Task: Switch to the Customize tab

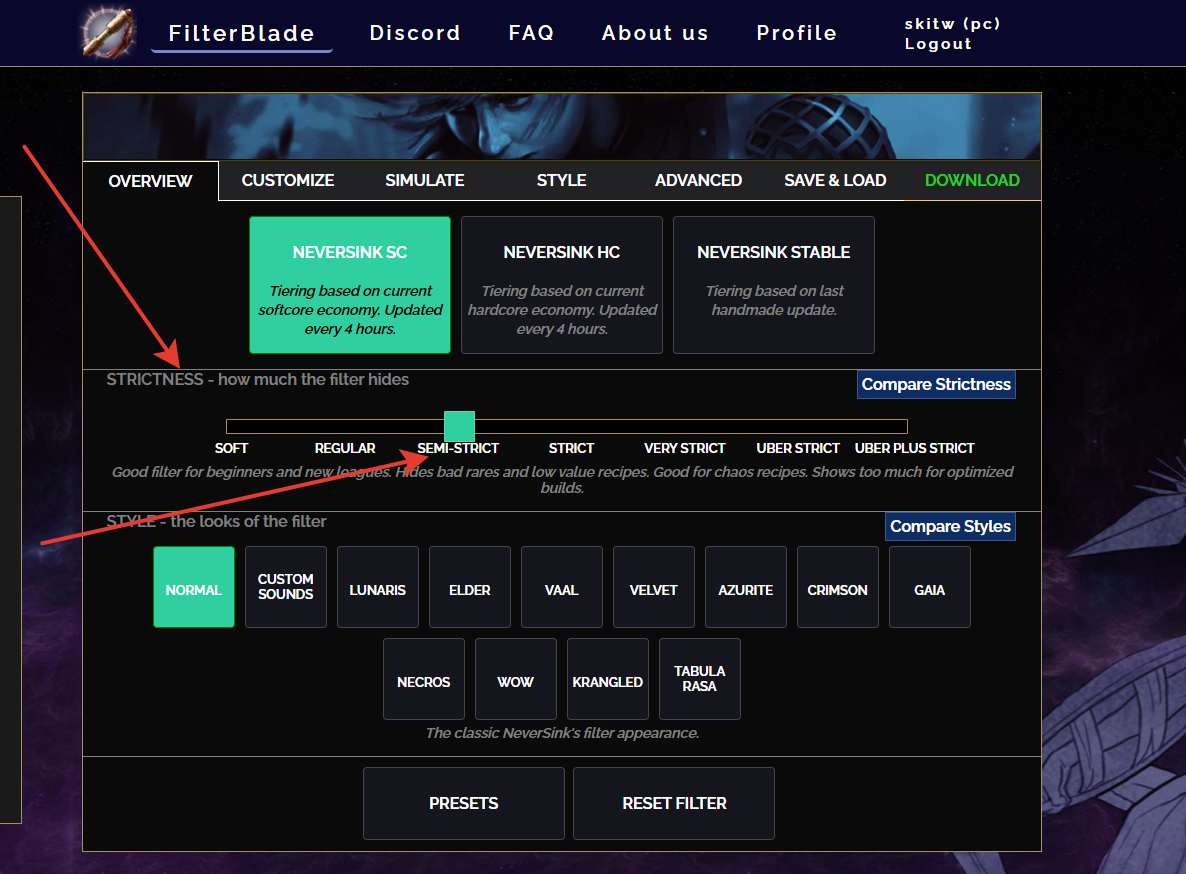Action: coord(288,180)
